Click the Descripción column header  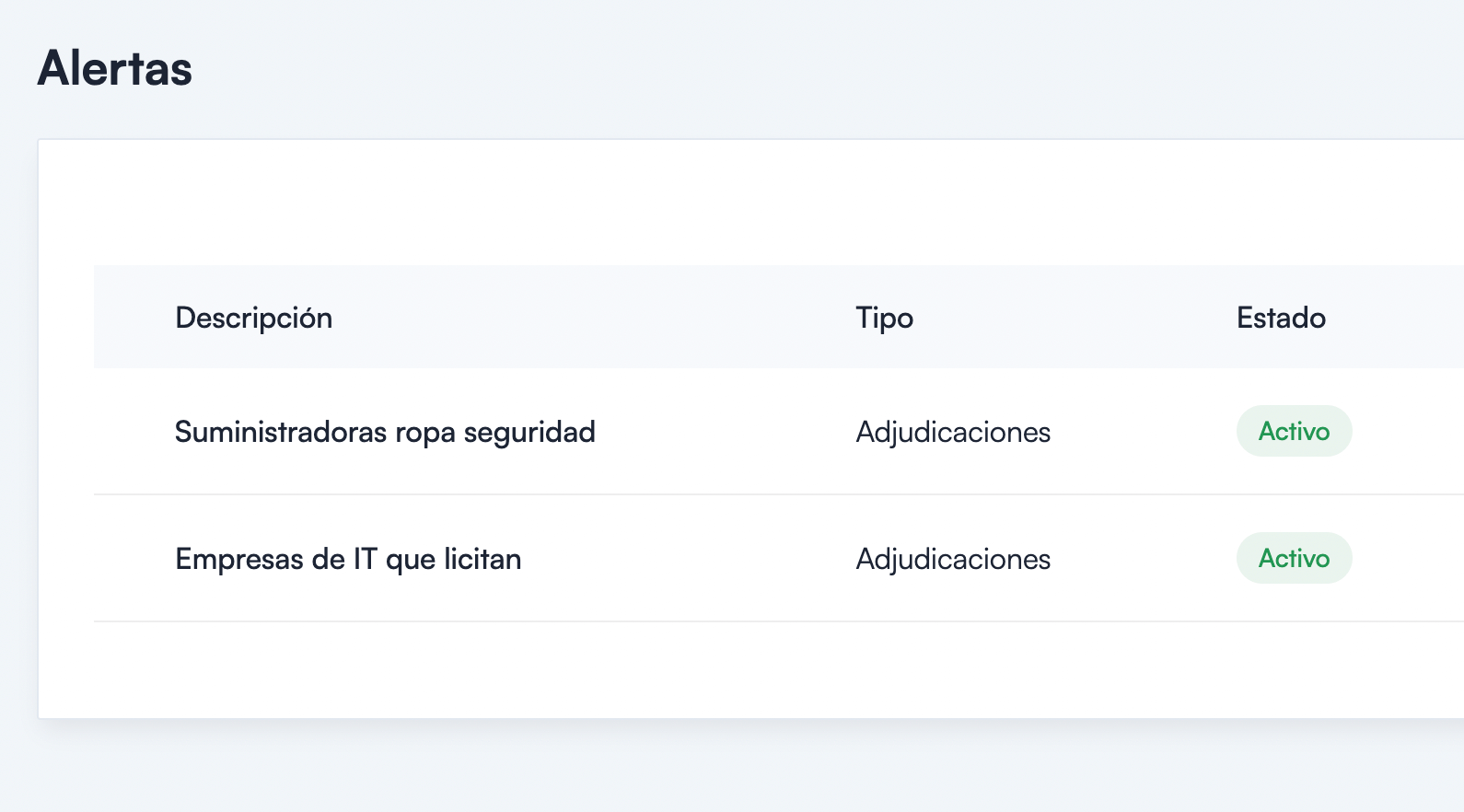click(254, 318)
